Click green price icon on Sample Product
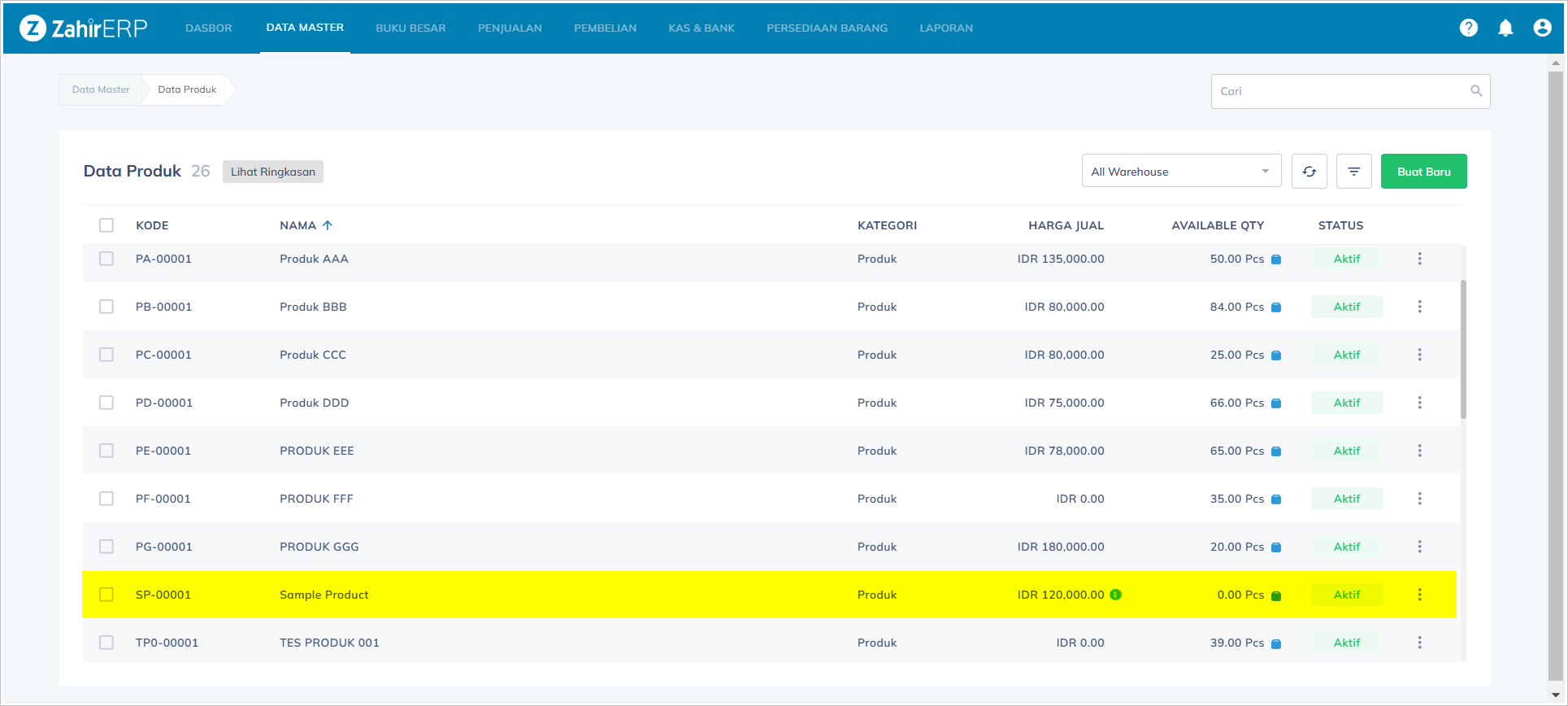Viewport: 1568px width, 706px height. (1116, 595)
